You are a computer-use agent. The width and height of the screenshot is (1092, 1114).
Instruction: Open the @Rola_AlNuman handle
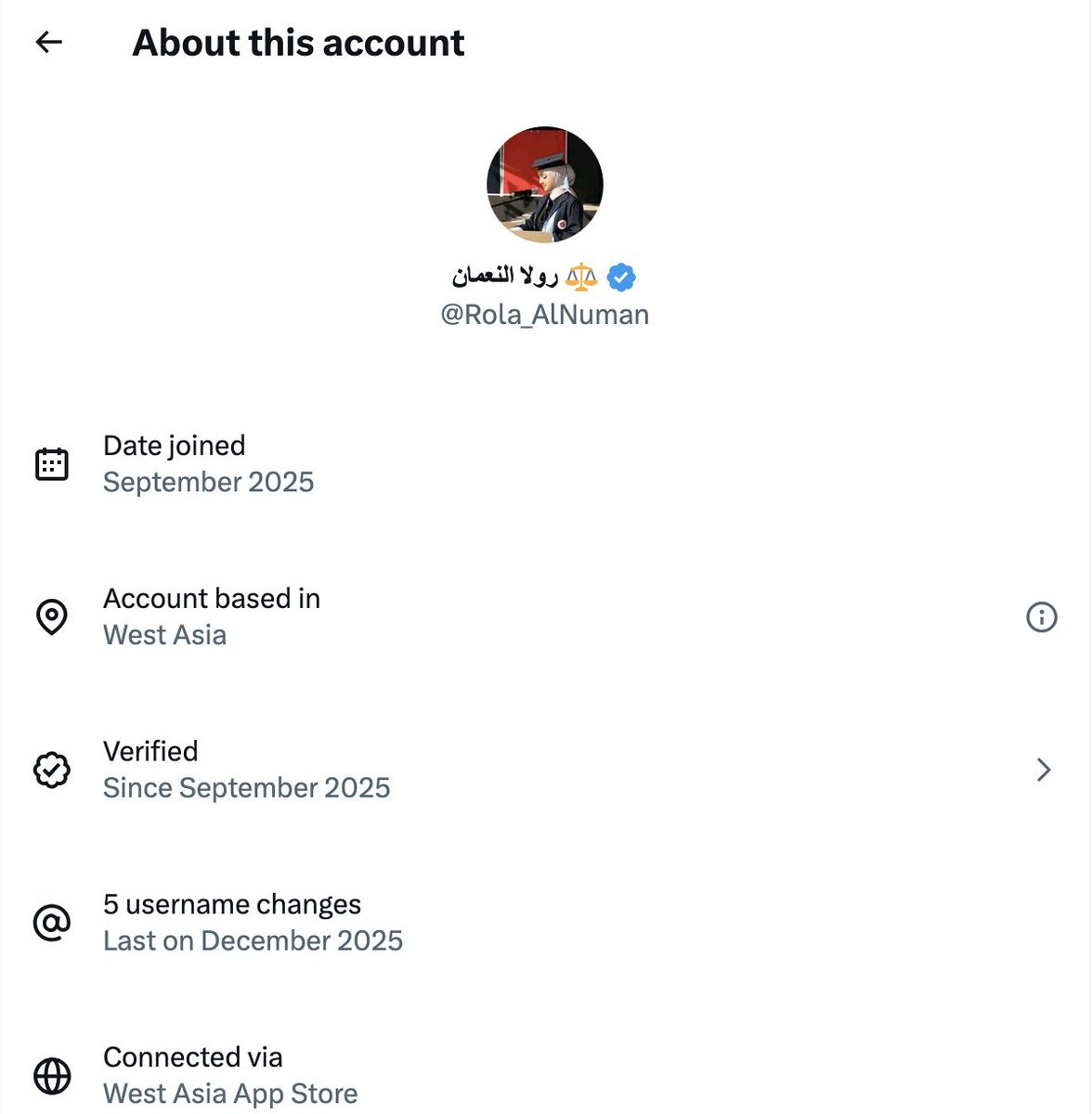545,315
